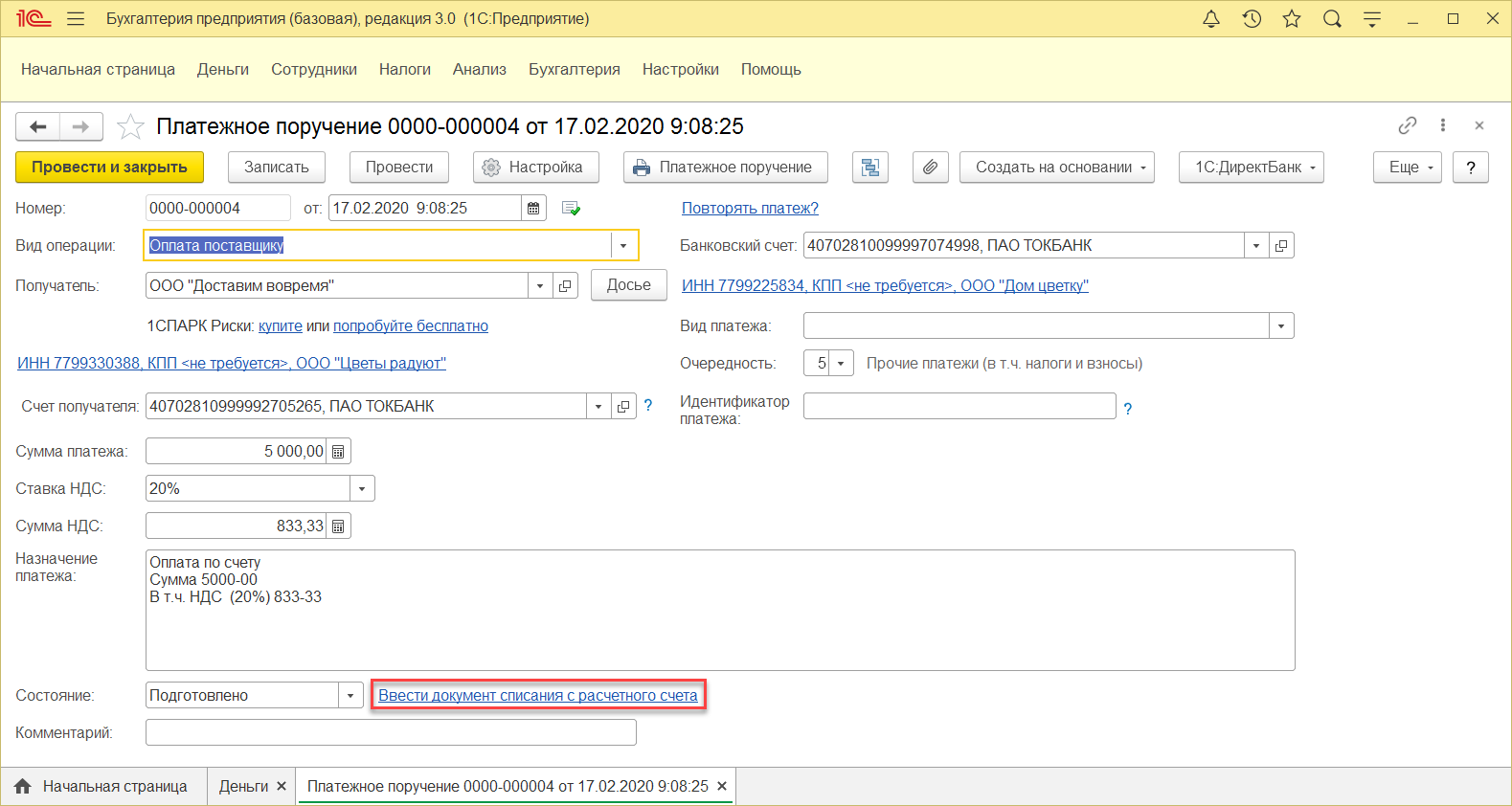This screenshot has width=1512, height=806.
Task: Open attached files paperclip button
Action: coord(930,168)
